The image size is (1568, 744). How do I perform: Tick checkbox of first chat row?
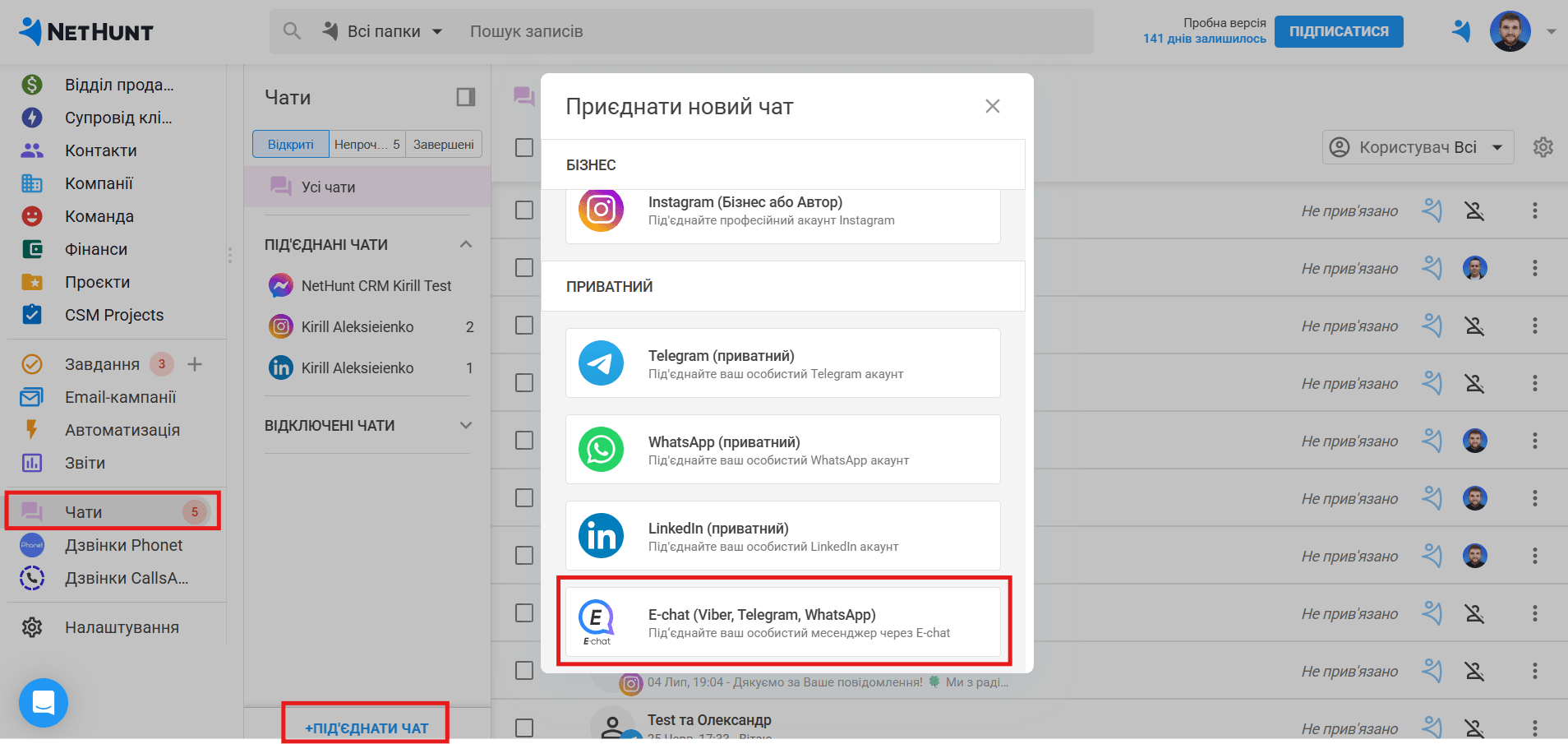click(524, 210)
